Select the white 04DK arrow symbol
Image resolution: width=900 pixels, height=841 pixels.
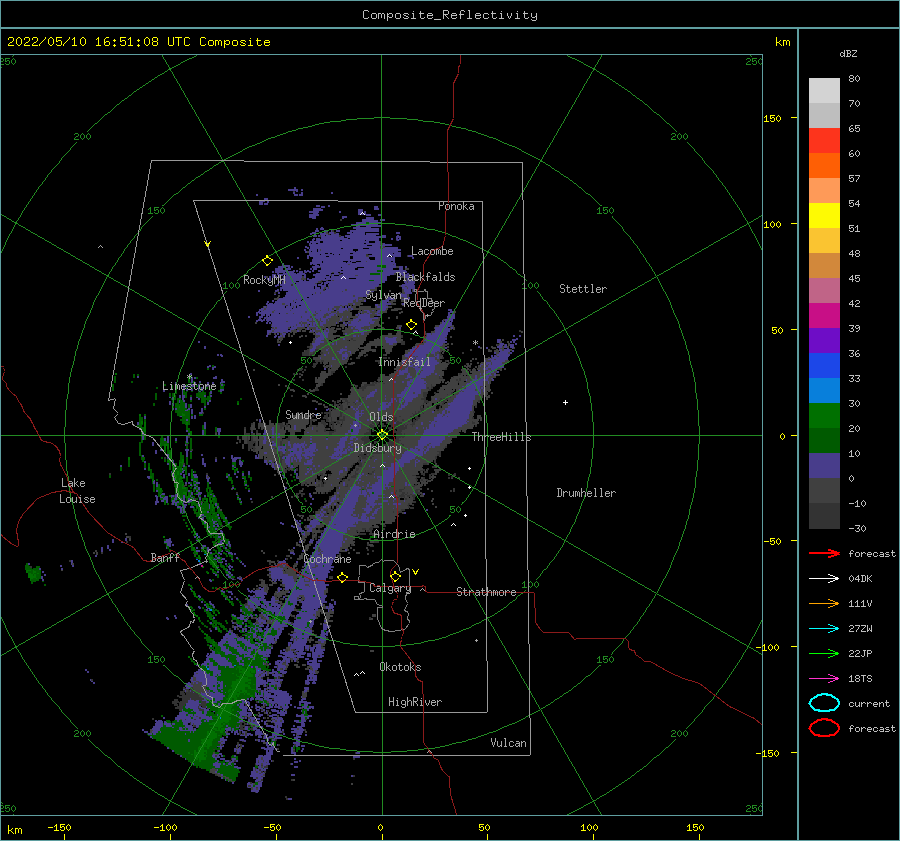tap(824, 578)
